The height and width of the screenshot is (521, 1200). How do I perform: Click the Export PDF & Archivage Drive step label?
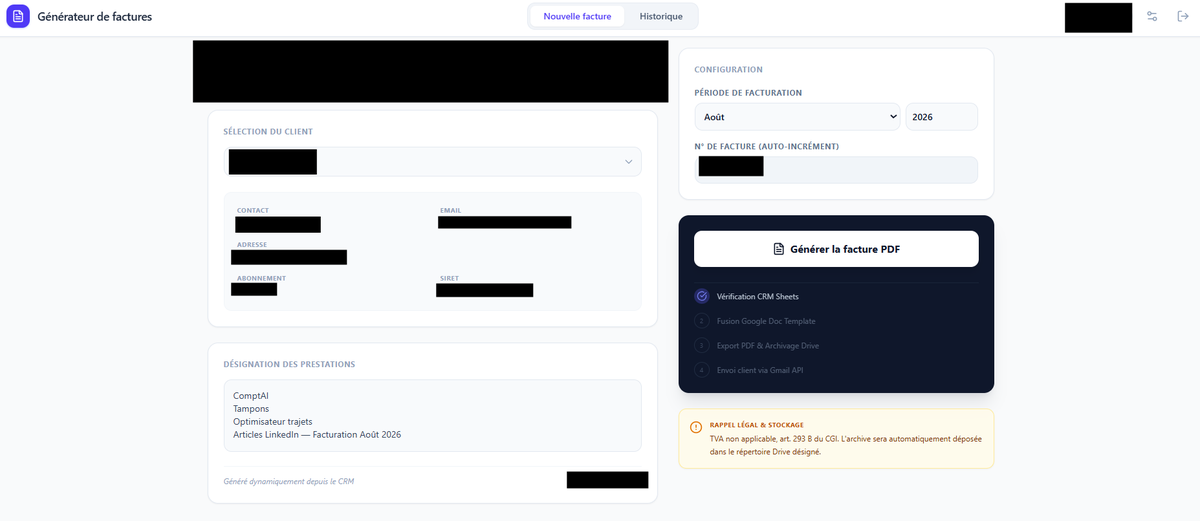[768, 345]
